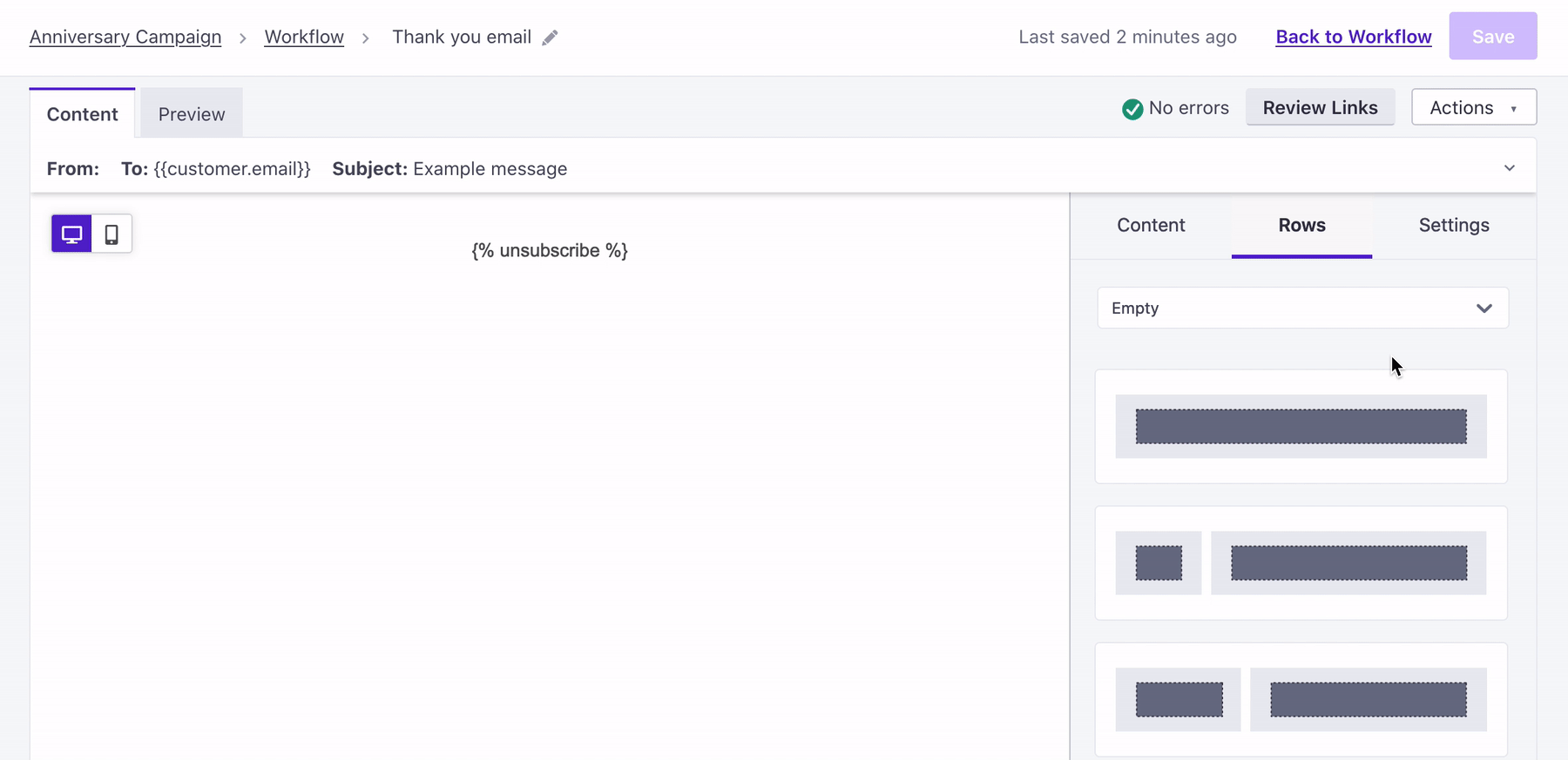Viewport: 1568px width, 760px height.
Task: Open the Actions dropdown menu
Action: tap(1473, 107)
